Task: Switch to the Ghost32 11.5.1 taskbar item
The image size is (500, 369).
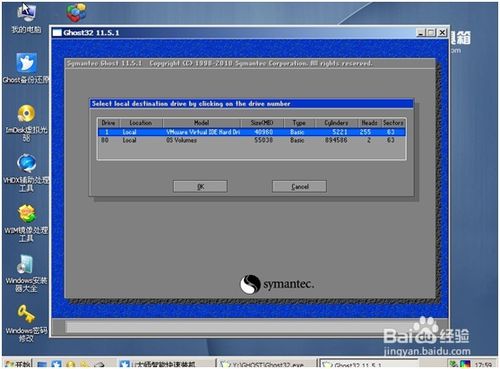Action: (x=368, y=364)
